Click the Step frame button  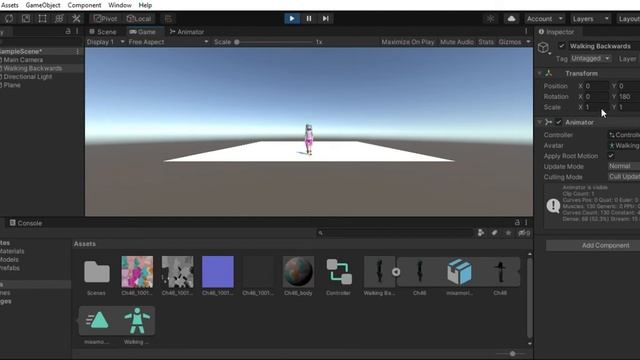325,19
